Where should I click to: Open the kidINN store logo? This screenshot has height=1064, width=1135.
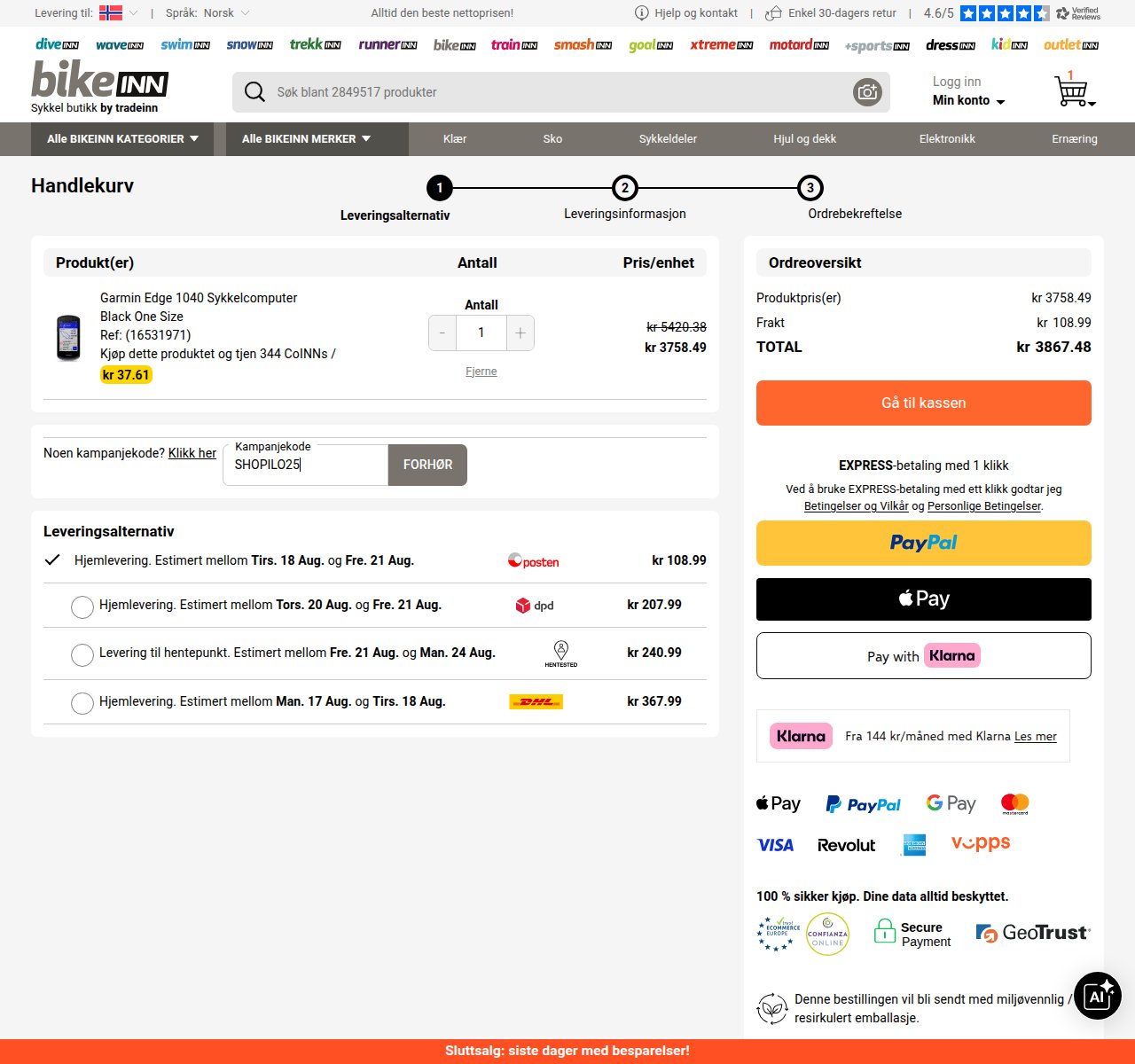[1009, 44]
